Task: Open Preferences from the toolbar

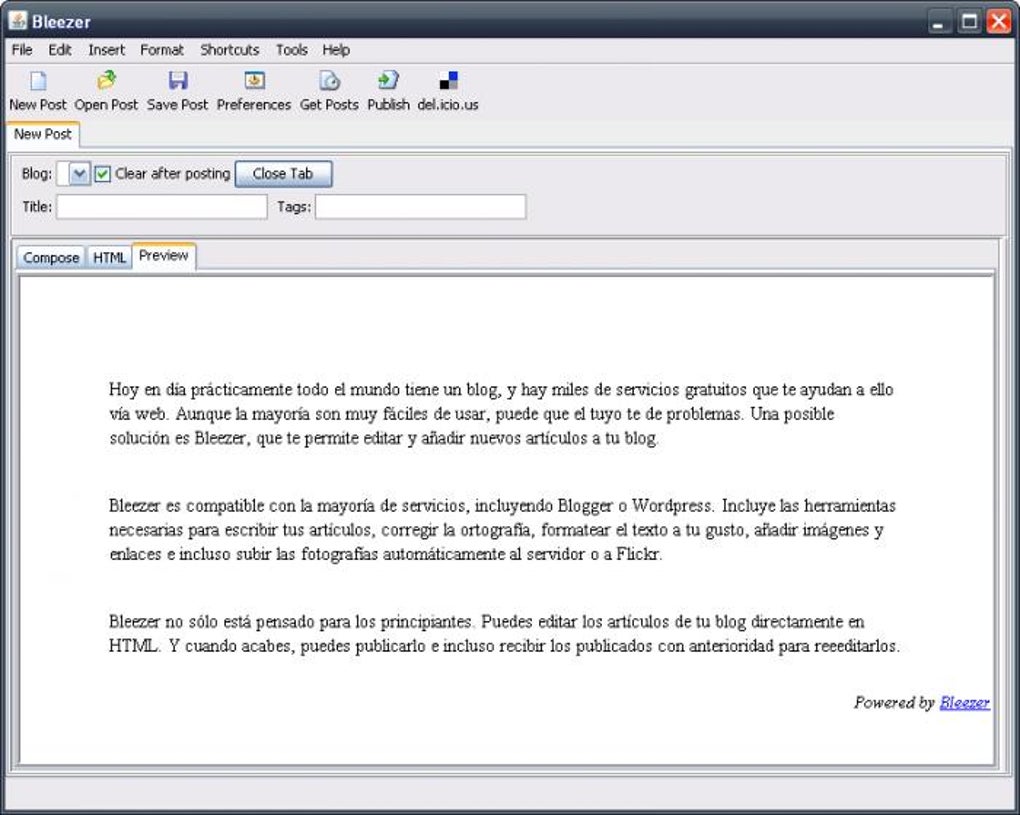Action: 253,89
